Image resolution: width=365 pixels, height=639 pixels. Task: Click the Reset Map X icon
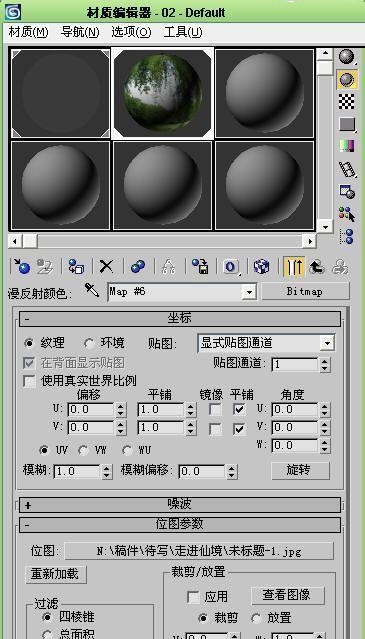coord(106,267)
